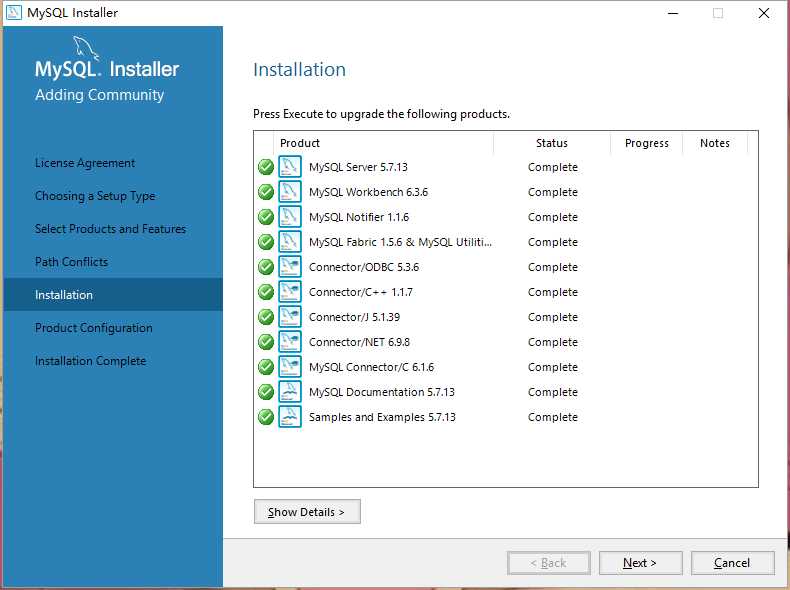
Task: Open Select Products and Features step
Action: 110,229
